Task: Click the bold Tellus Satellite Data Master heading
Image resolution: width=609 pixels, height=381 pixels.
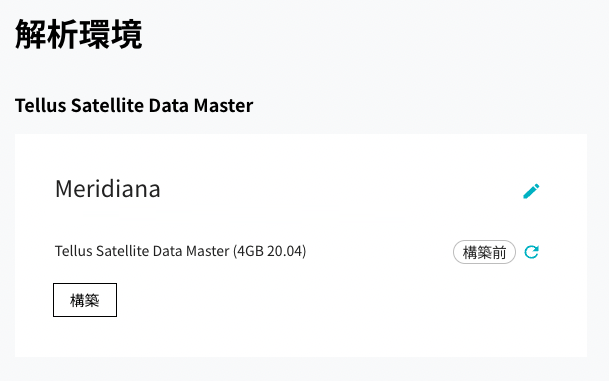Action: [134, 106]
